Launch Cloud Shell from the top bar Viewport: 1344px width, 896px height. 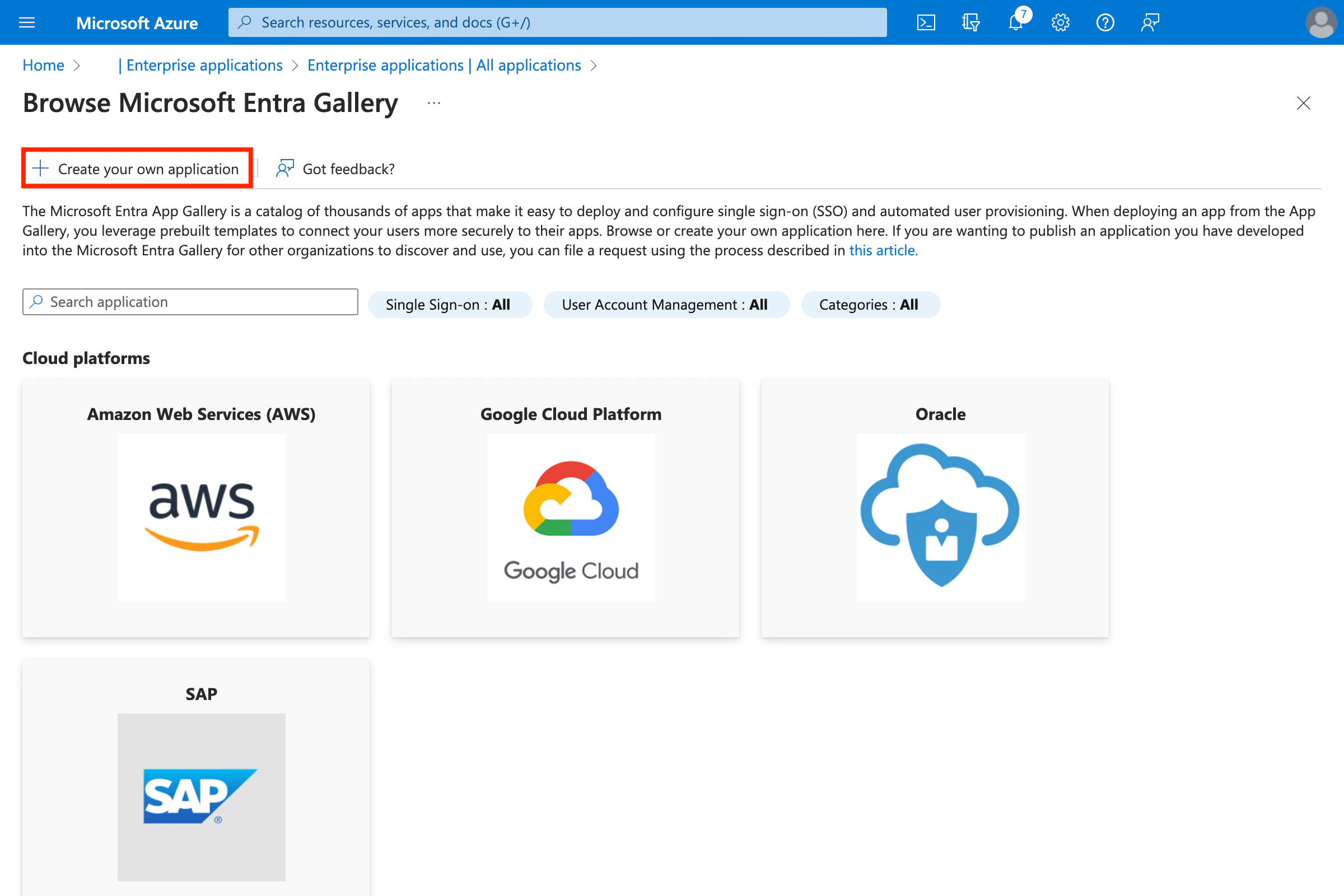[x=926, y=22]
